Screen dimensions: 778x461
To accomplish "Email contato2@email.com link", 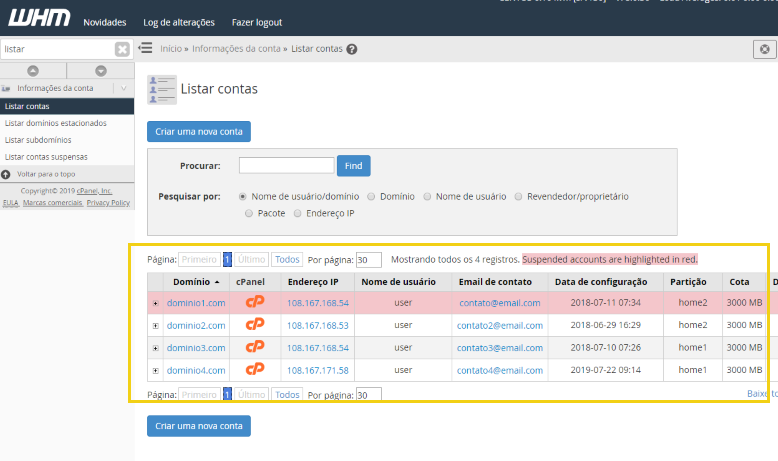I will coord(500,326).
